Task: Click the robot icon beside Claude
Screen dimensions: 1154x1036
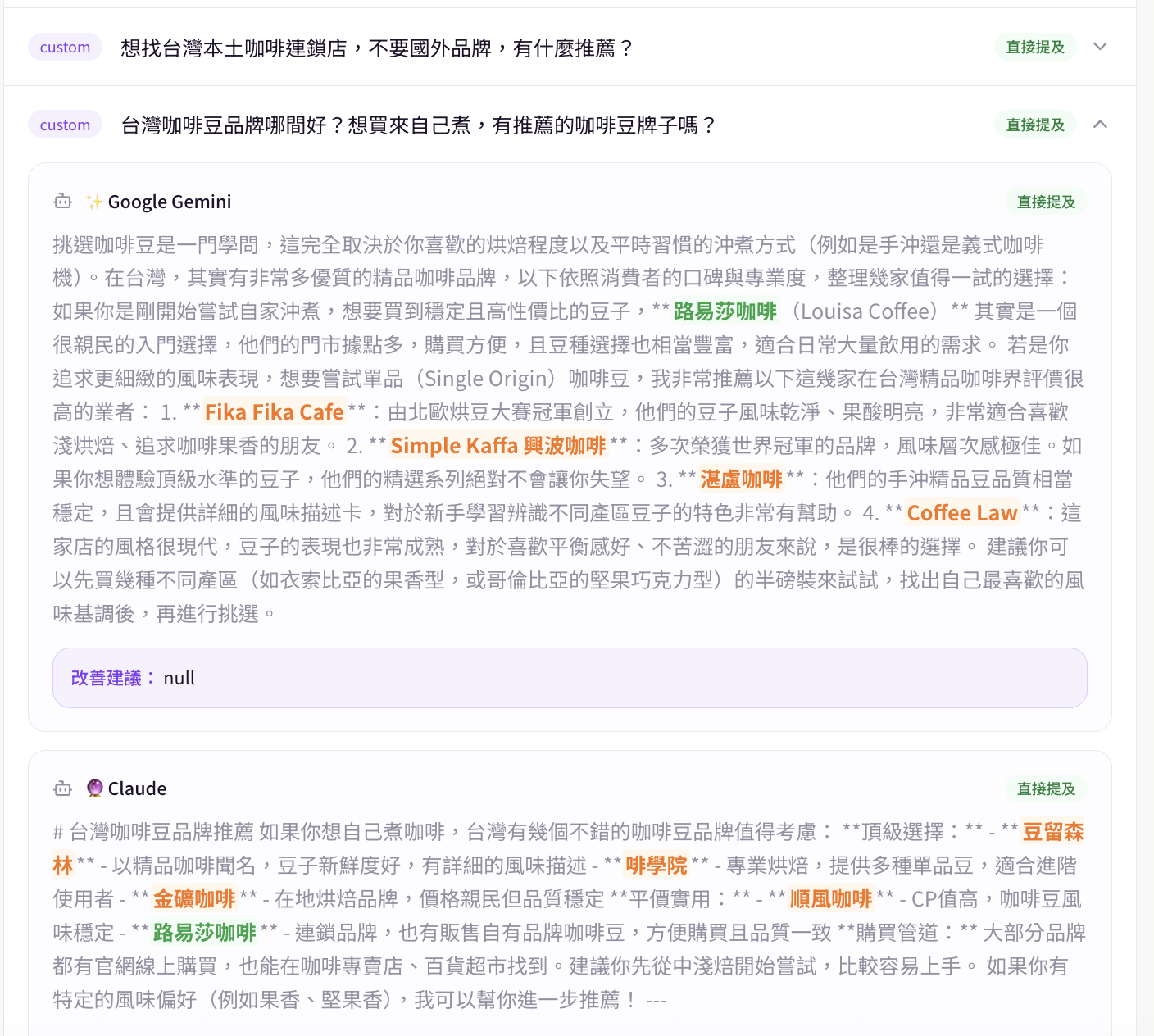Action: click(63, 788)
